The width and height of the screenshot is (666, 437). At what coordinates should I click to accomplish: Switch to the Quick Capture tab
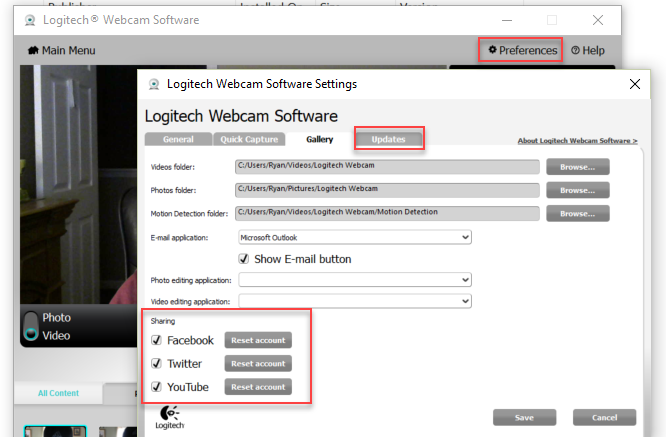tap(249, 139)
